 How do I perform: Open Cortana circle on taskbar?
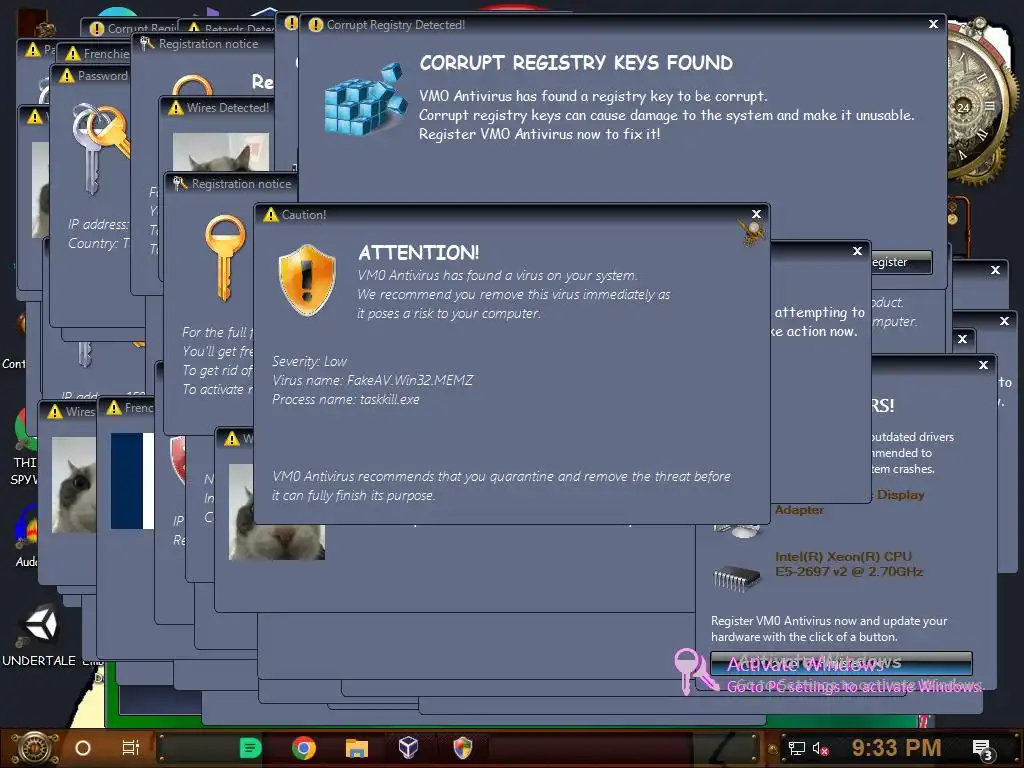click(x=83, y=748)
